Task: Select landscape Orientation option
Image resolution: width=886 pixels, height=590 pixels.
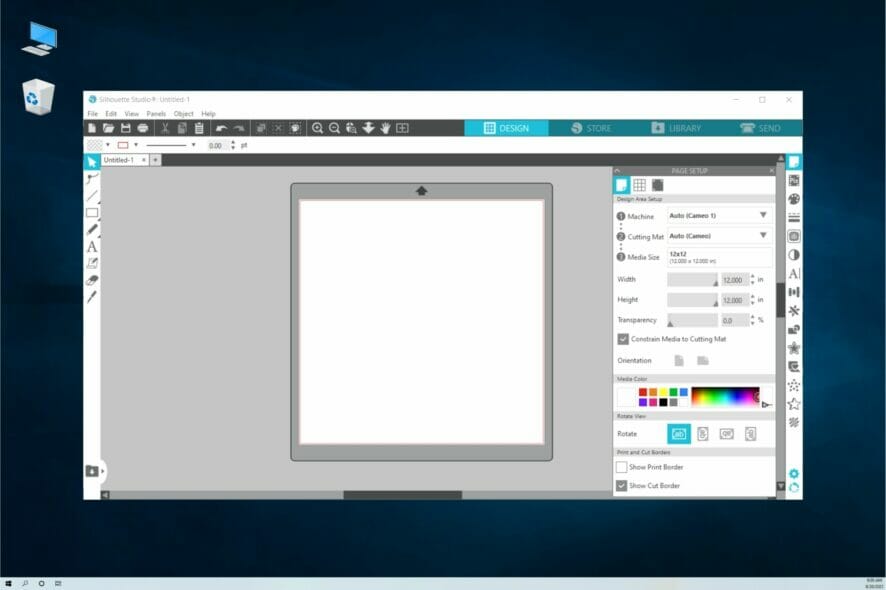Action: (702, 361)
